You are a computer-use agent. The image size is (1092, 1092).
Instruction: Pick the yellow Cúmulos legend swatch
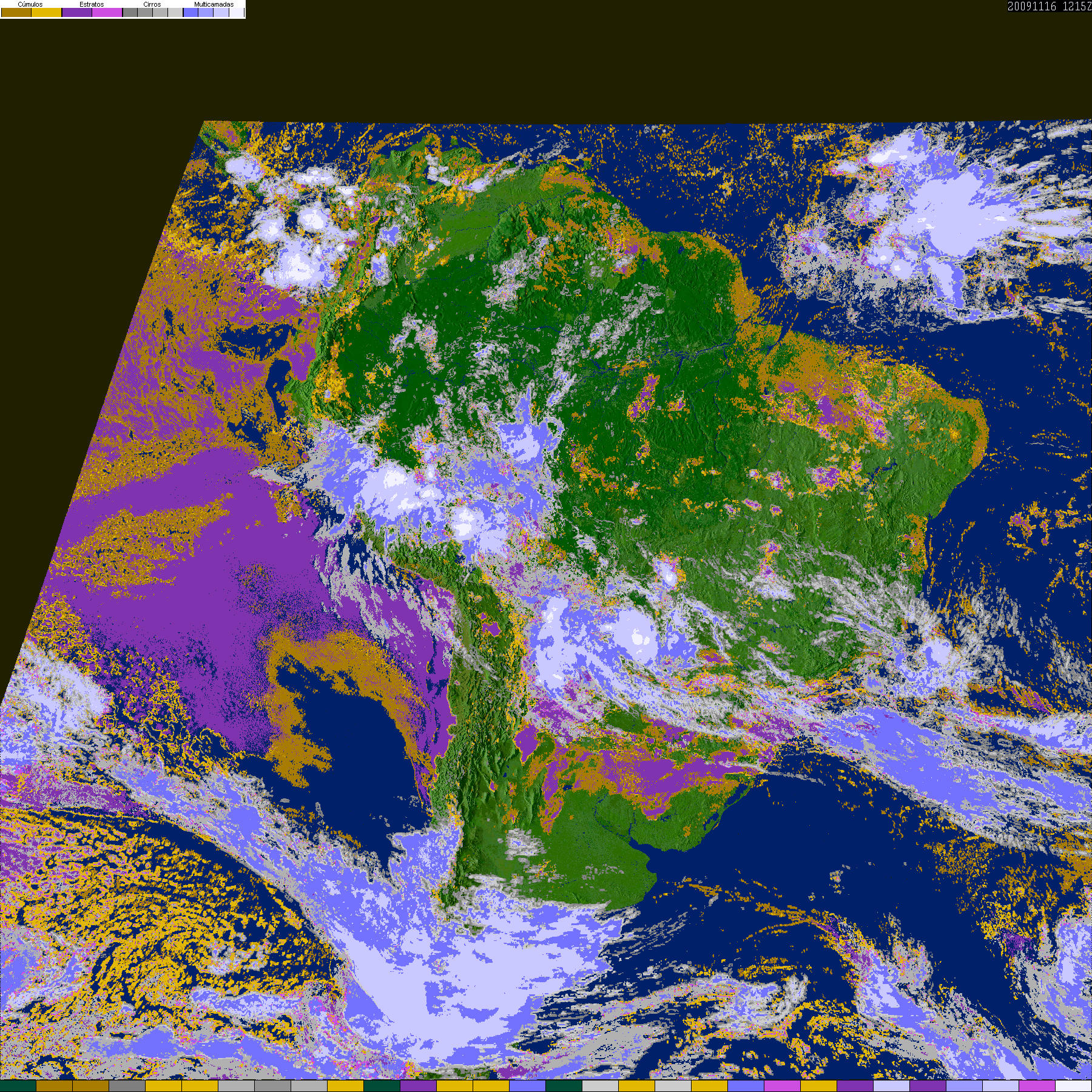pyautogui.click(x=47, y=13)
